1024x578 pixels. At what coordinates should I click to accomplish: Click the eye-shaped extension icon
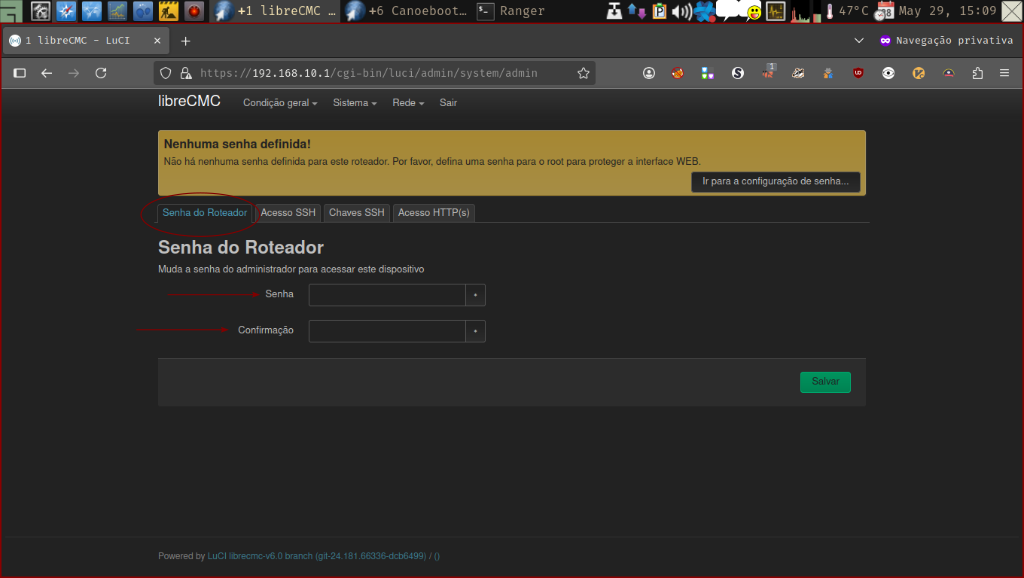tap(888, 73)
